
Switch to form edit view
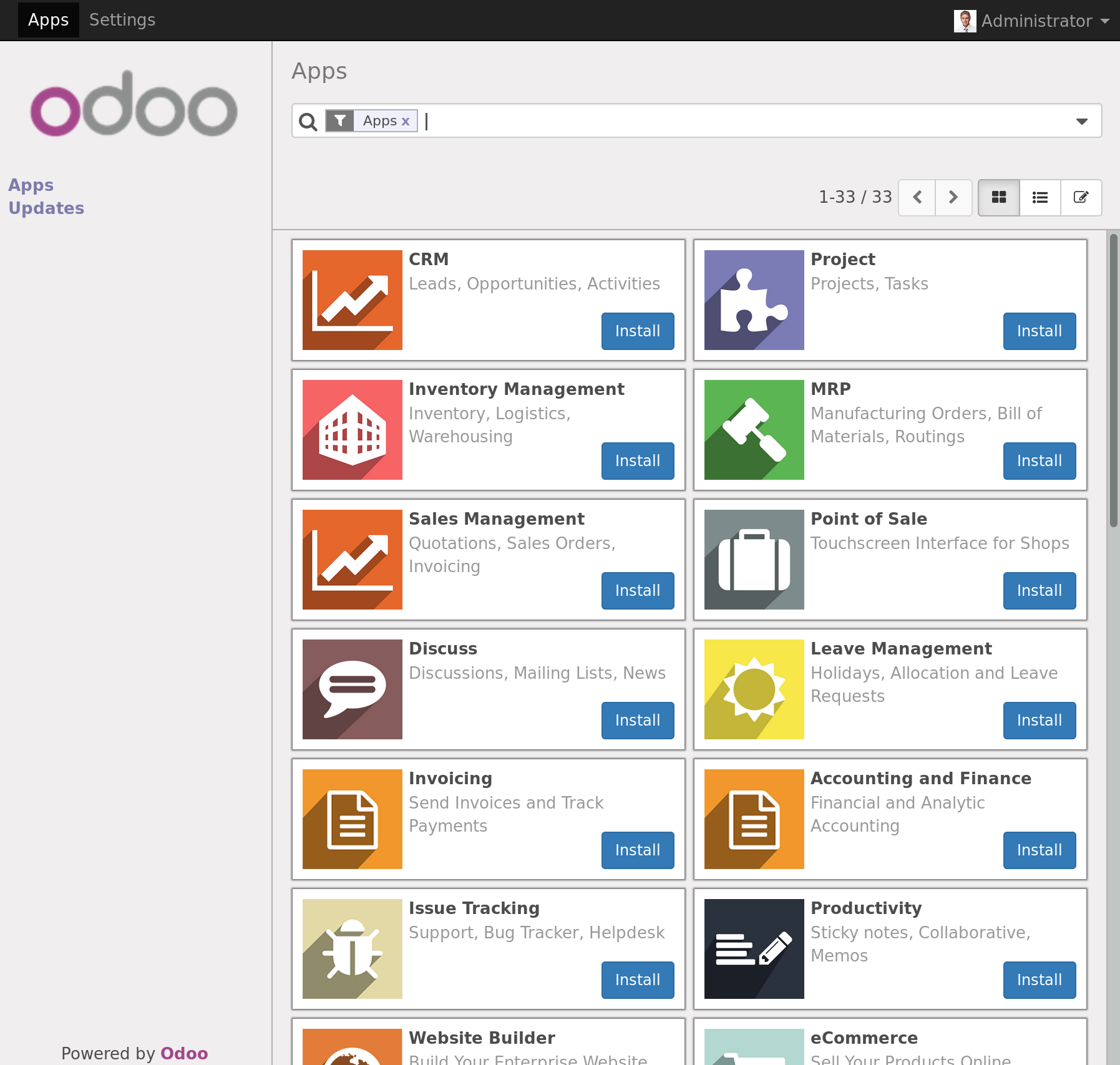(x=1081, y=198)
